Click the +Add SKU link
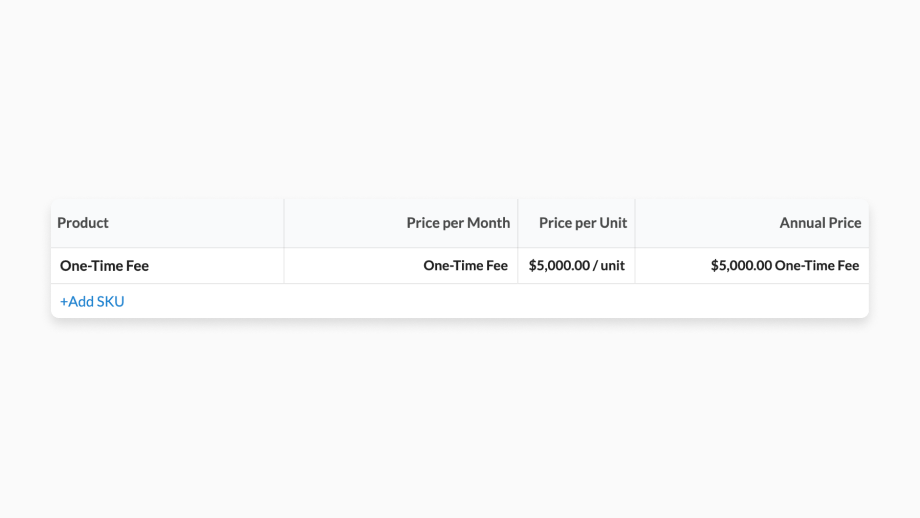The width and height of the screenshot is (920, 518). (92, 301)
